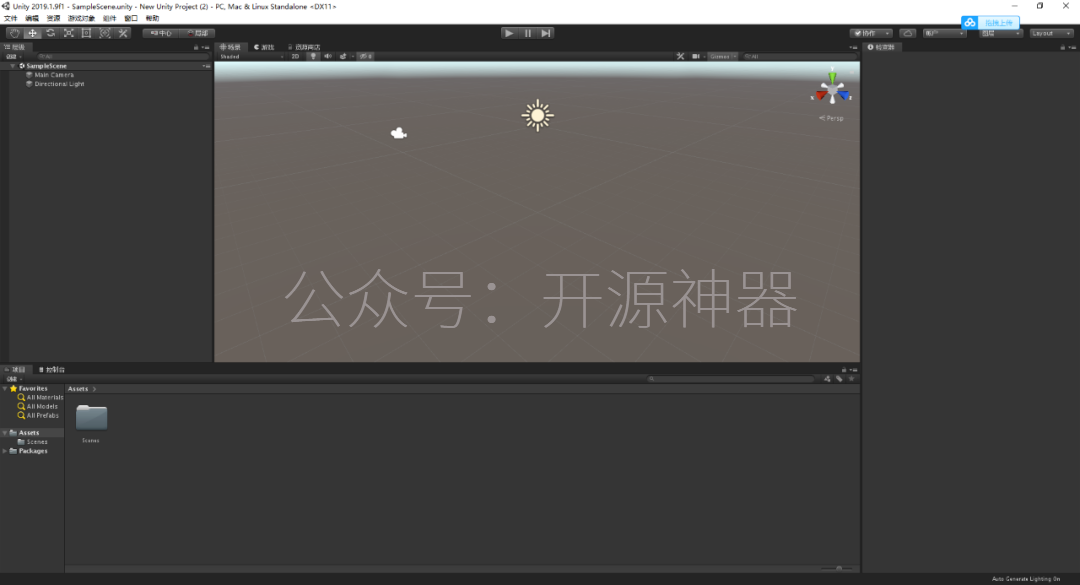Open the Layers dropdown
This screenshot has height=585, width=1080.
coord(1001,33)
